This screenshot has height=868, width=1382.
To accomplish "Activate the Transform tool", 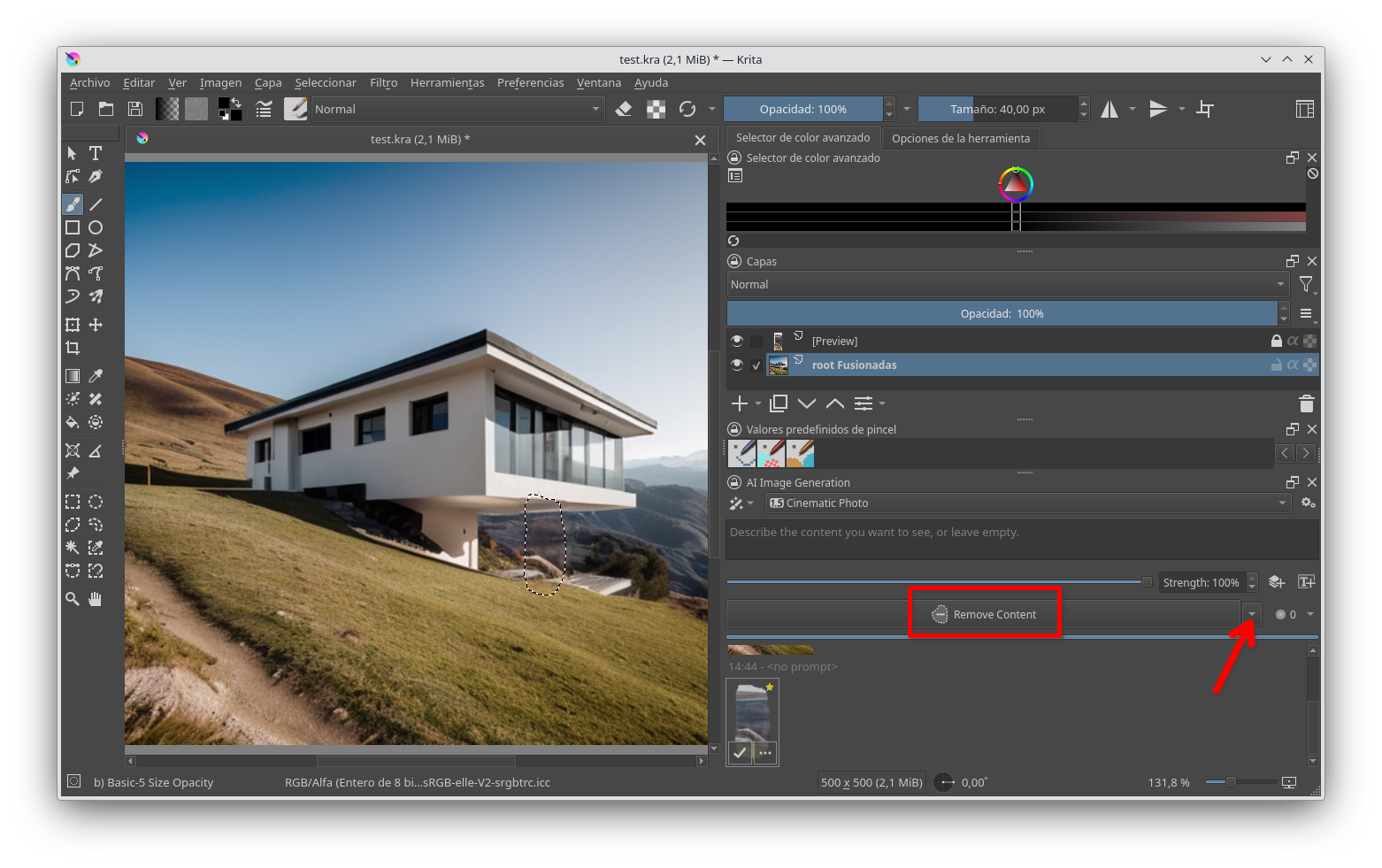I will (73, 325).
